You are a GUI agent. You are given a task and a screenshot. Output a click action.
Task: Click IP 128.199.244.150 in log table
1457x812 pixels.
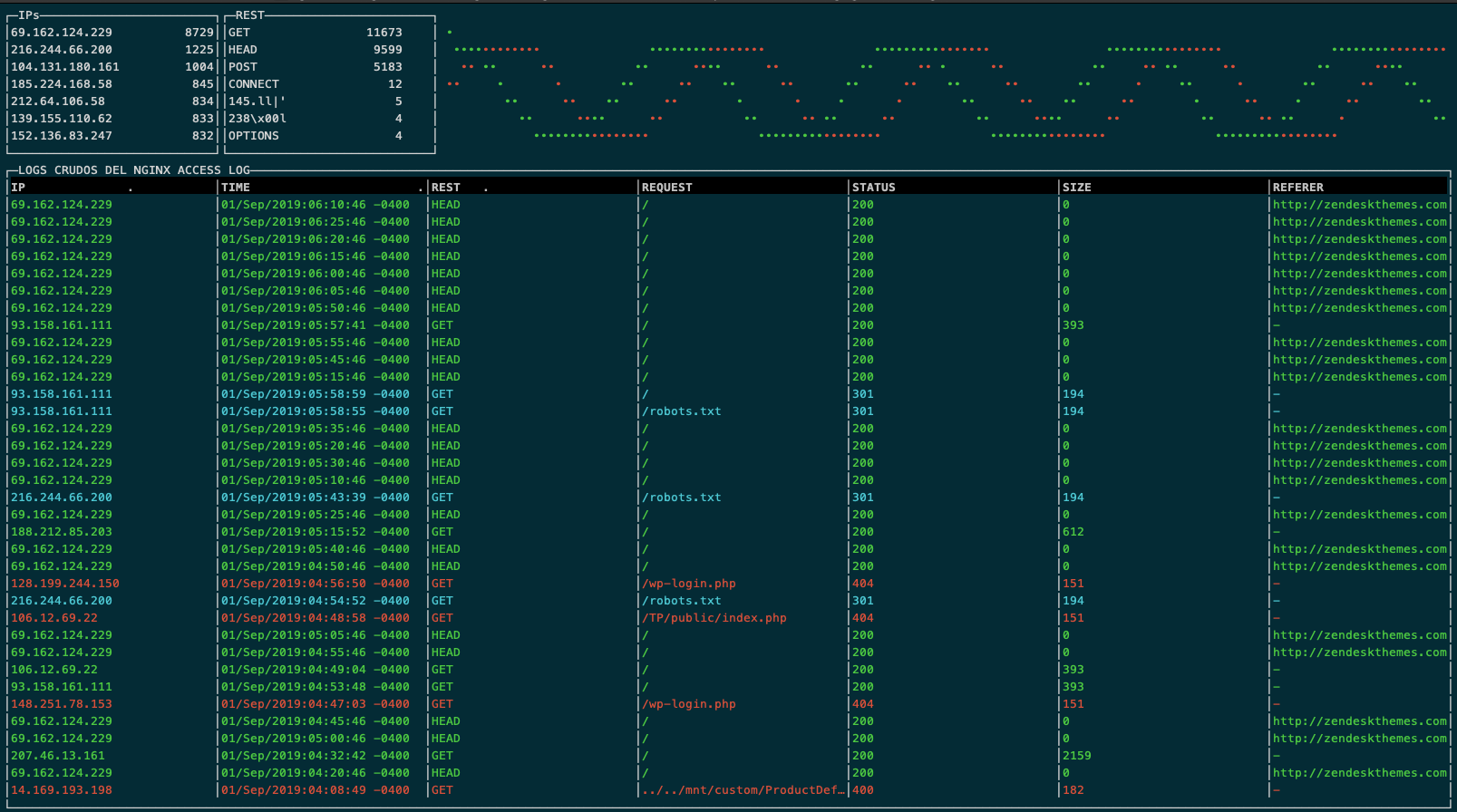click(65, 583)
